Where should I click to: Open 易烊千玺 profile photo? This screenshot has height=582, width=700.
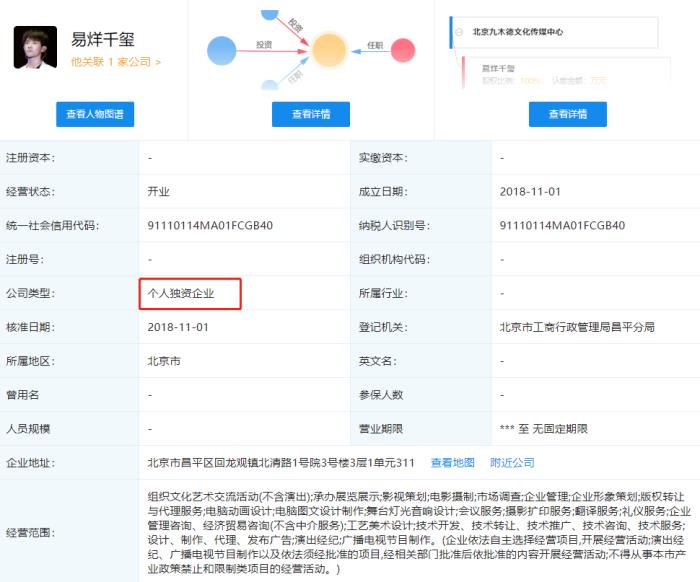[x=35, y=47]
